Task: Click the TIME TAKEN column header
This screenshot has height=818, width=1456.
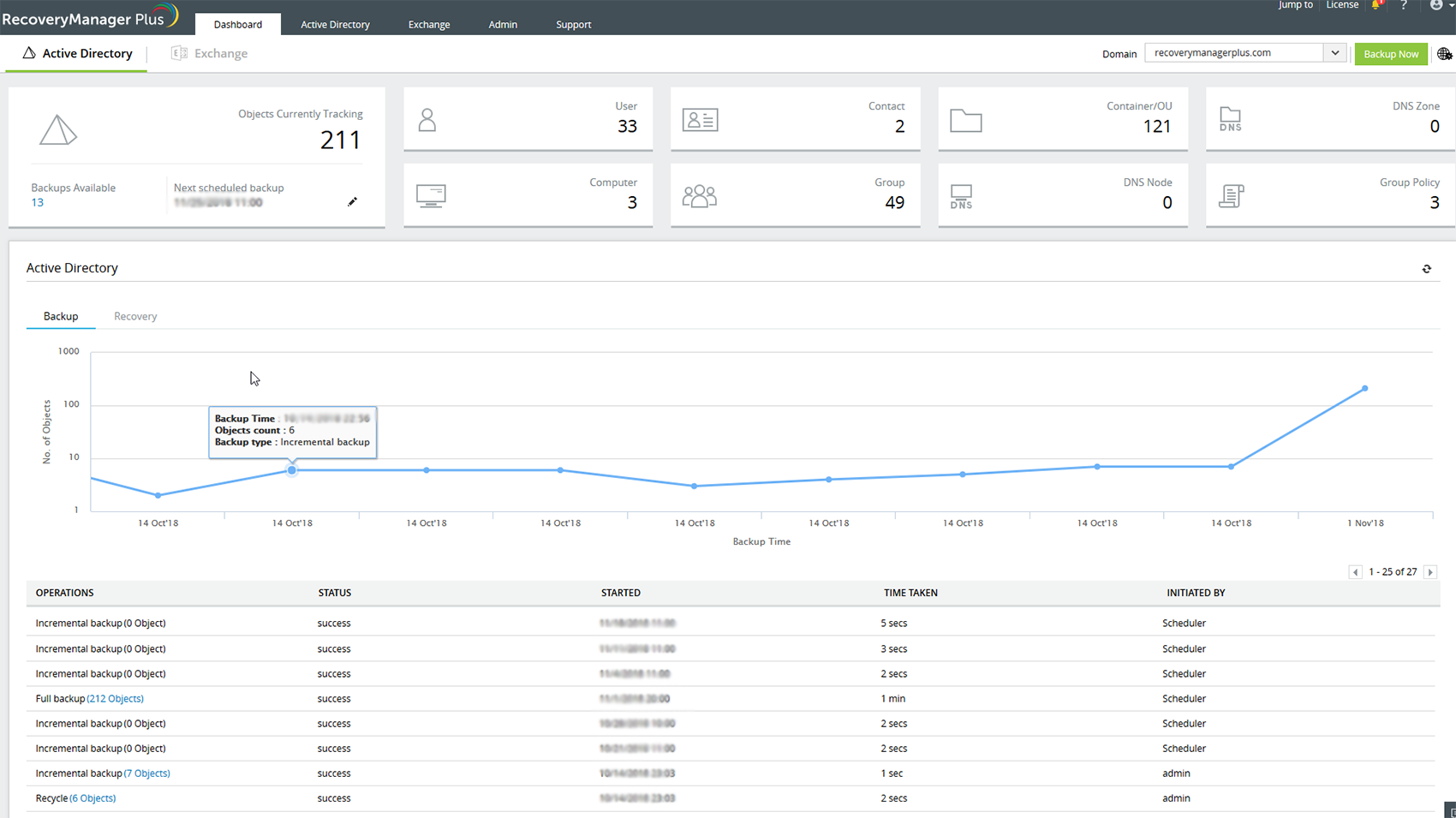Action: tap(910, 593)
